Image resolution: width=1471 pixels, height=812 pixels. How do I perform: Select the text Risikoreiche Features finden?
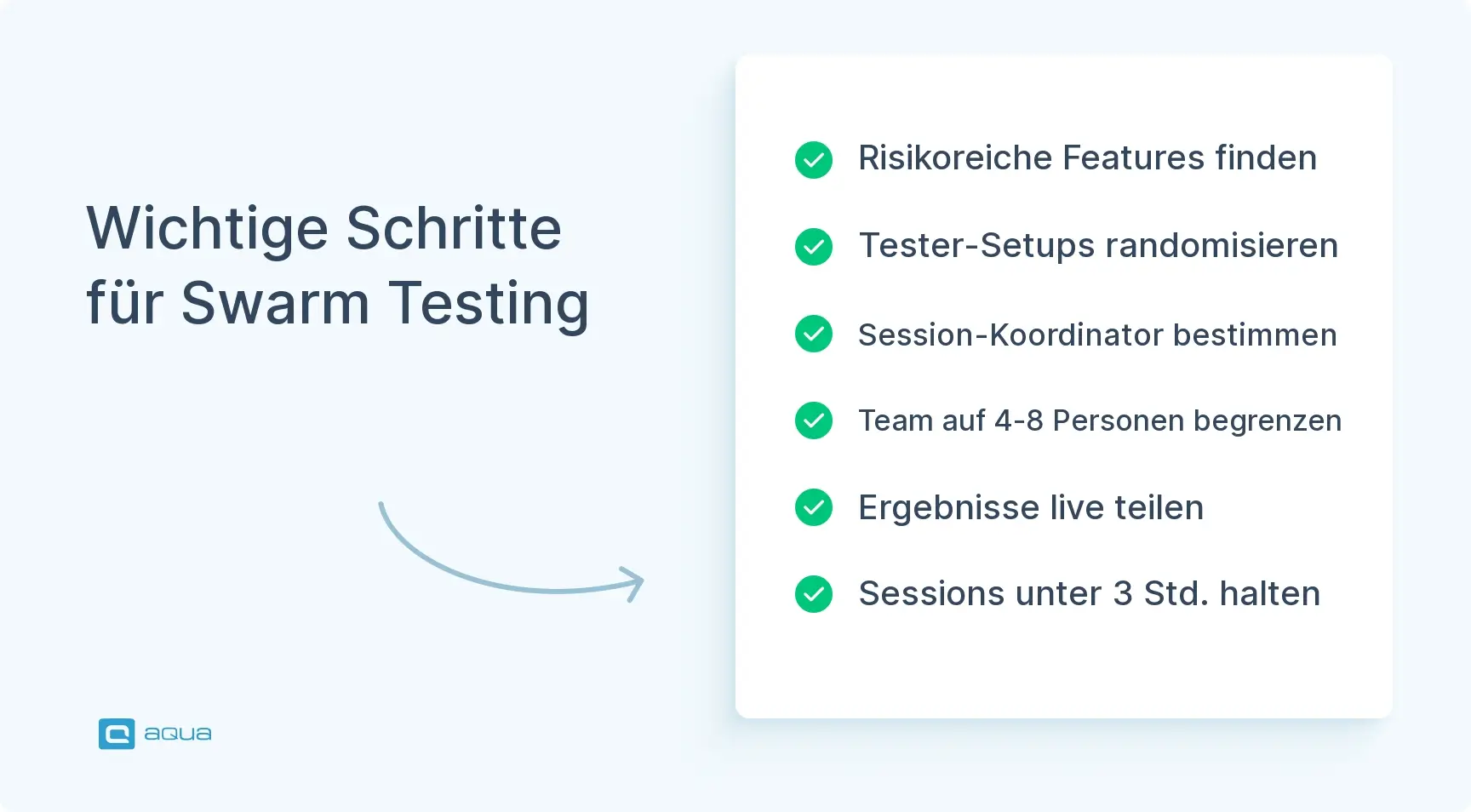[x=1087, y=158]
